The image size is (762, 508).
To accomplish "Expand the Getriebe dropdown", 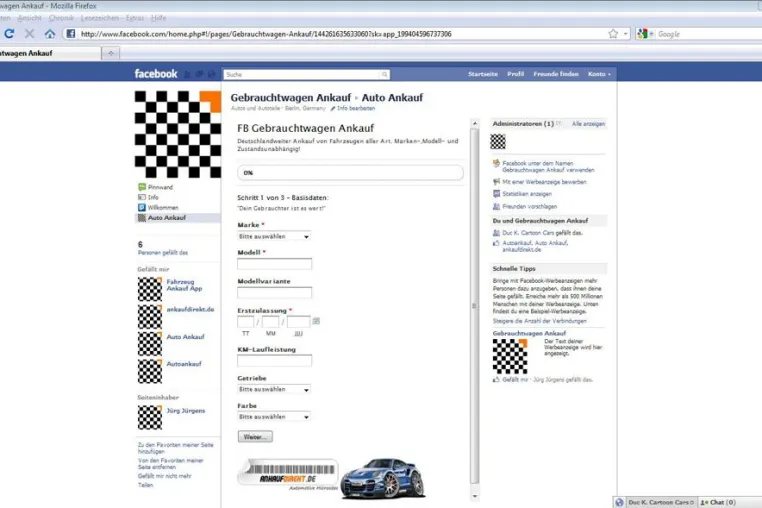I will point(274,389).
